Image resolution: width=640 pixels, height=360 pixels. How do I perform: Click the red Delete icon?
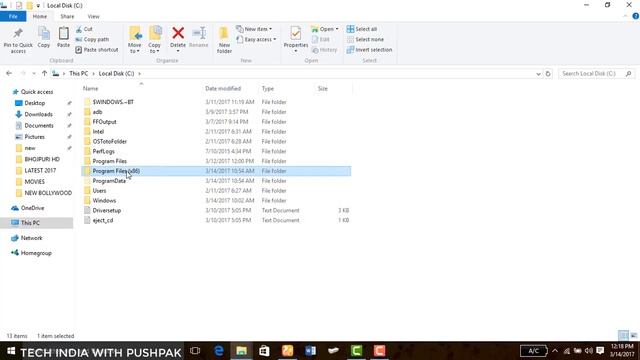[178, 33]
